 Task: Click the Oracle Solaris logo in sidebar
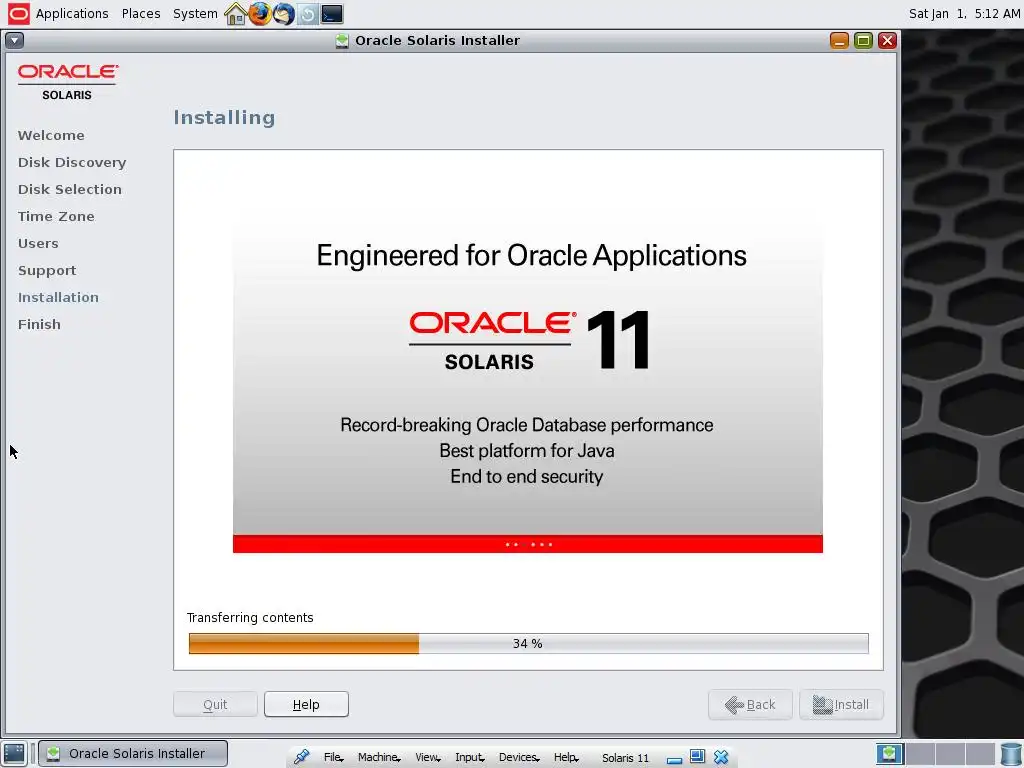67,82
